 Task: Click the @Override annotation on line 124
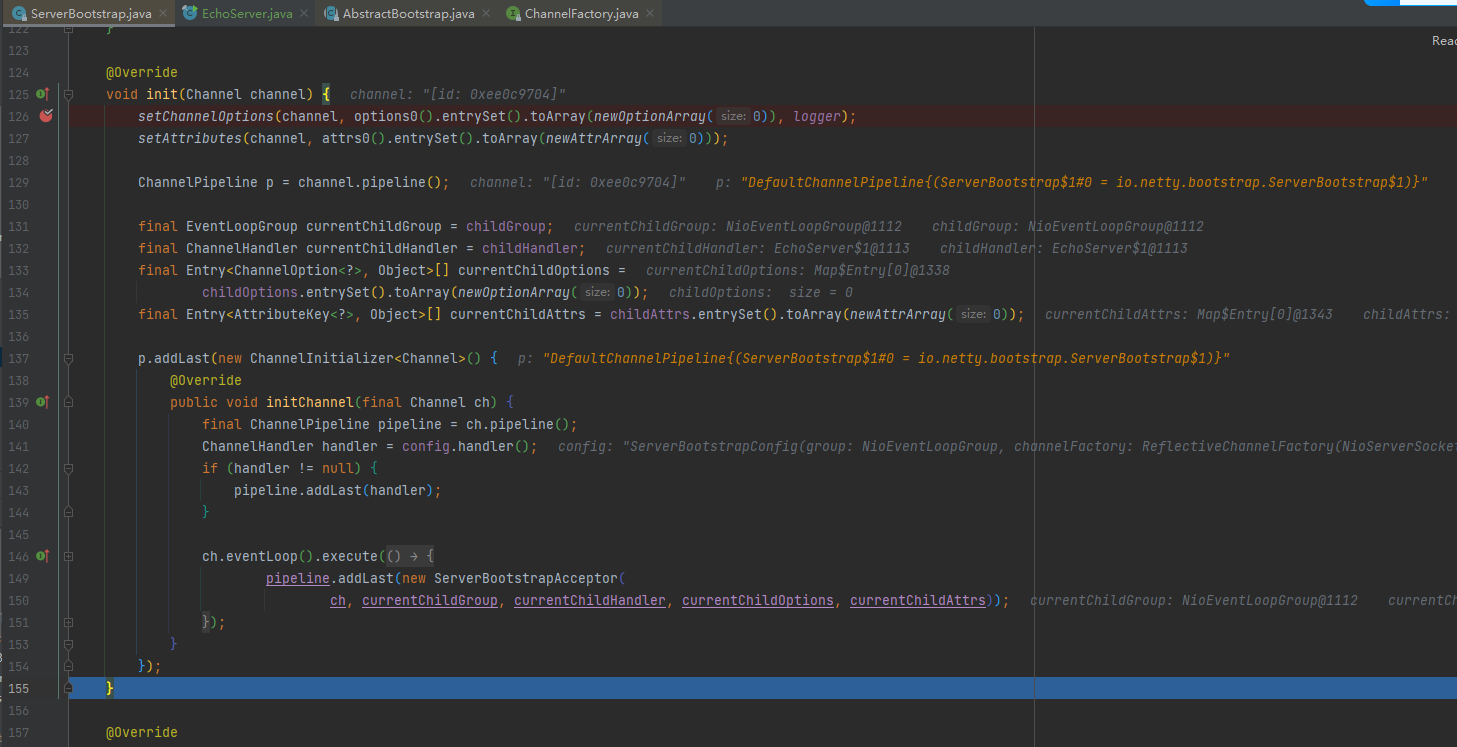[142, 72]
